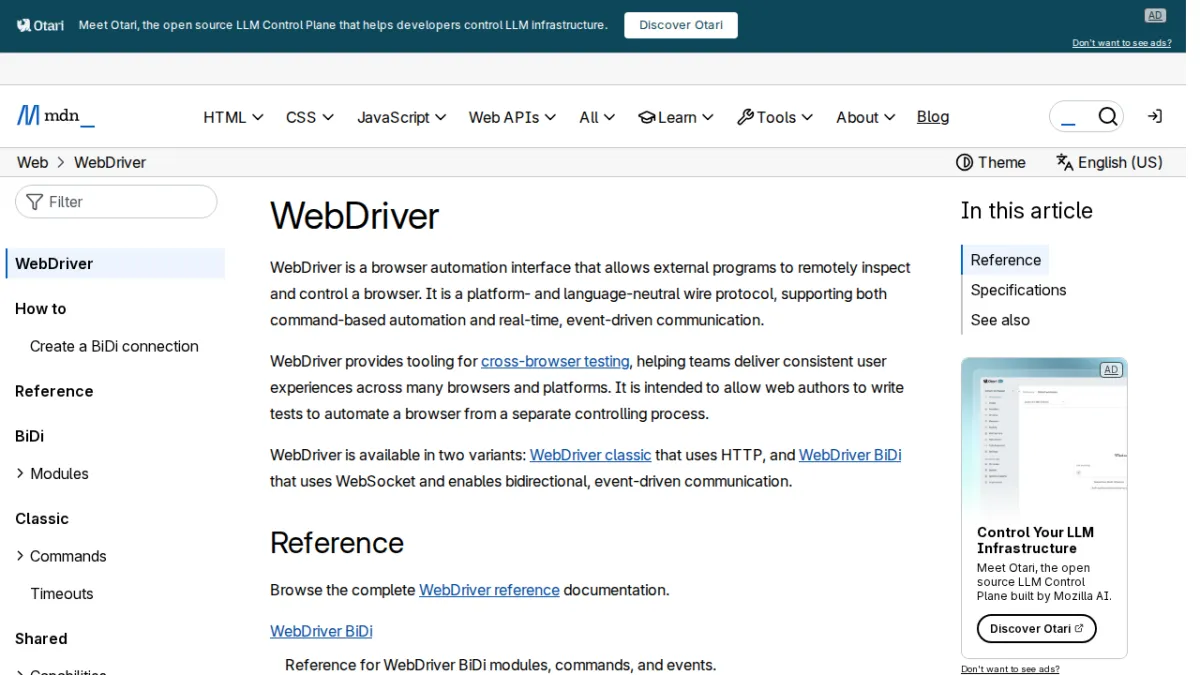Screen dimensions: 1200x675
Task: Open the Timeouts sidebar entry
Action: coord(62,593)
